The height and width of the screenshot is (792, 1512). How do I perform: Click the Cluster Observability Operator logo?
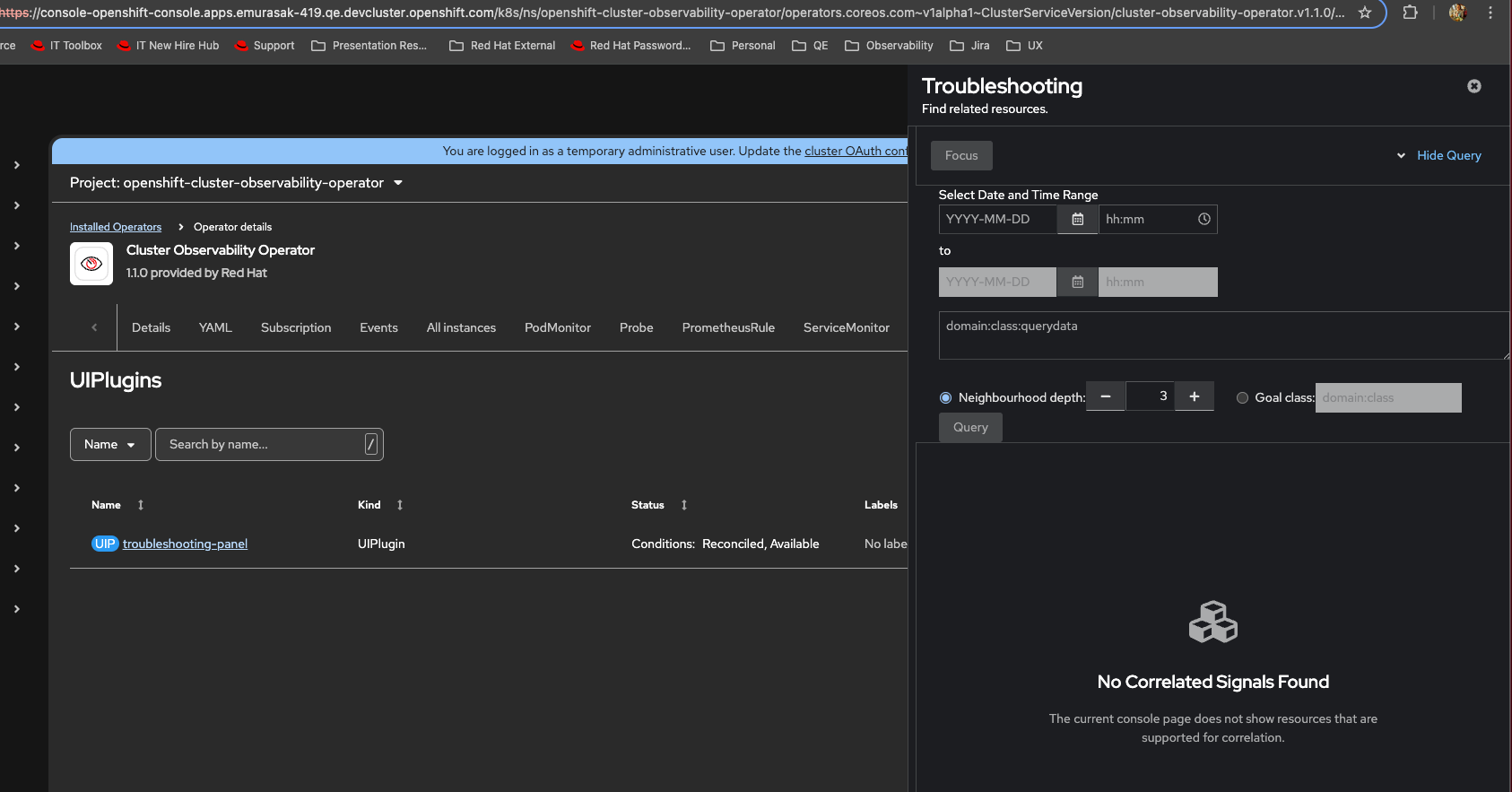point(91,264)
